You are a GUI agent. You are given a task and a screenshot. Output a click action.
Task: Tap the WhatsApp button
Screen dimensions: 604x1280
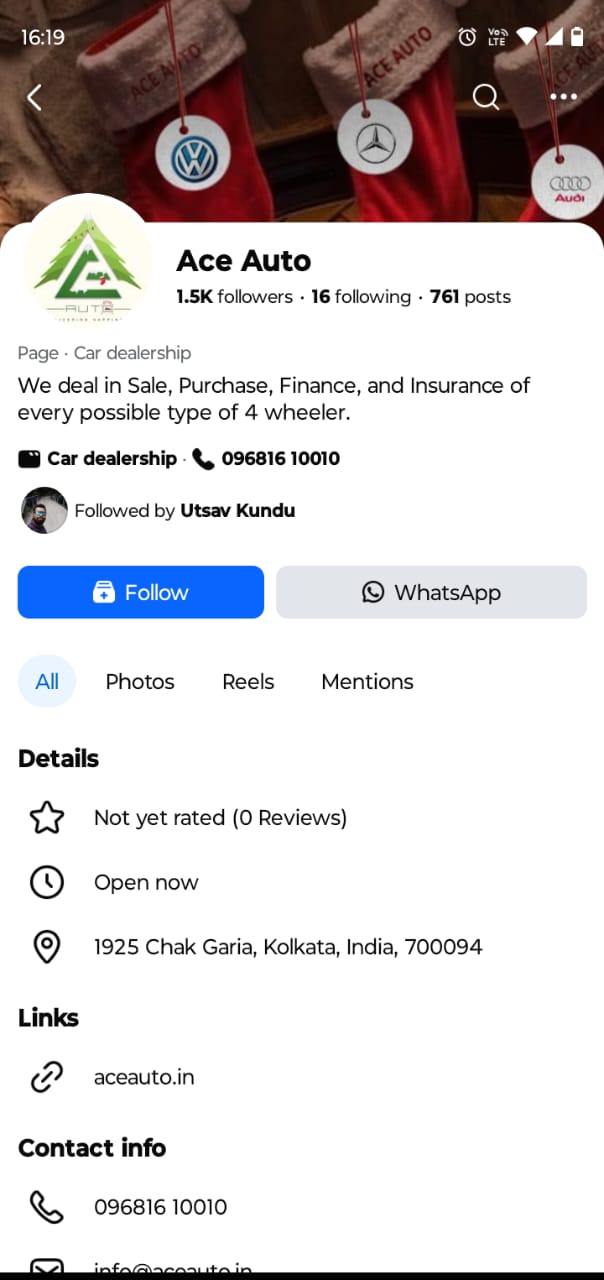tap(431, 592)
